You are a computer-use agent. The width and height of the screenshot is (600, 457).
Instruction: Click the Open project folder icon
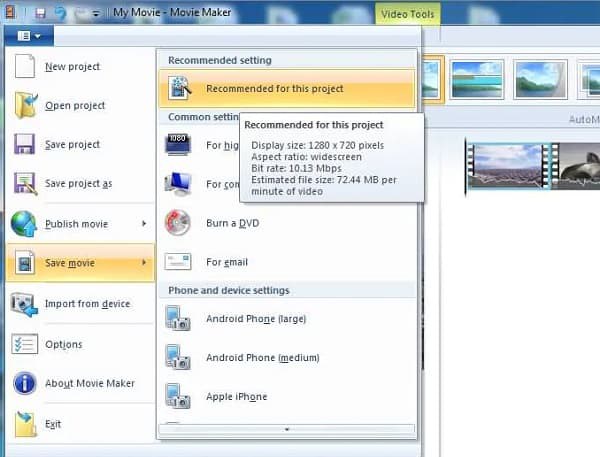[x=25, y=105]
